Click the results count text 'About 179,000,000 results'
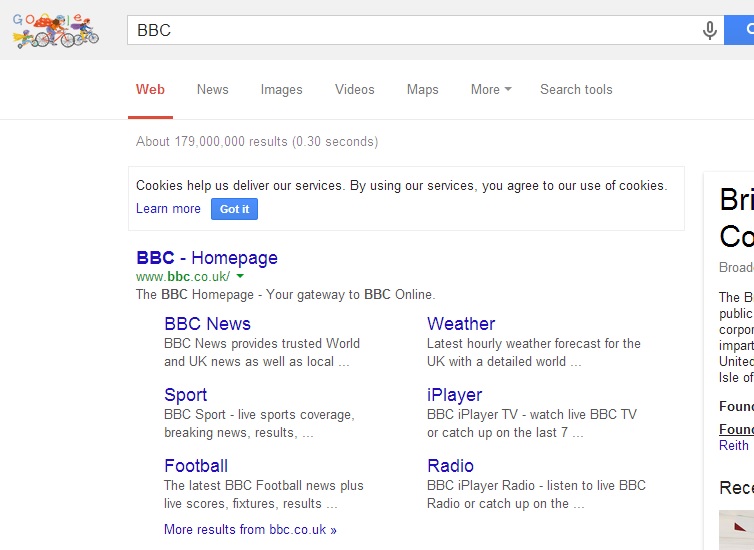The width and height of the screenshot is (754, 550). [212, 141]
